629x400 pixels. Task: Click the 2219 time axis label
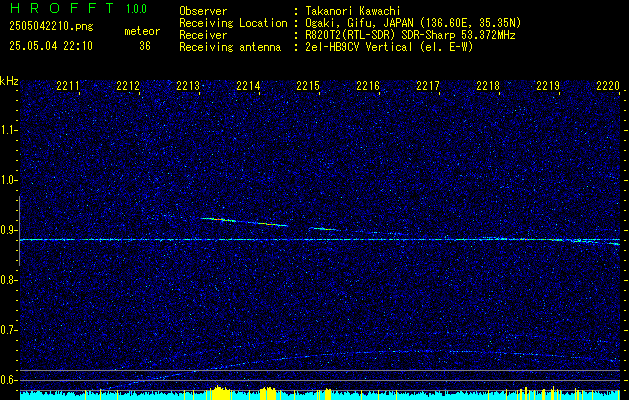click(x=548, y=86)
